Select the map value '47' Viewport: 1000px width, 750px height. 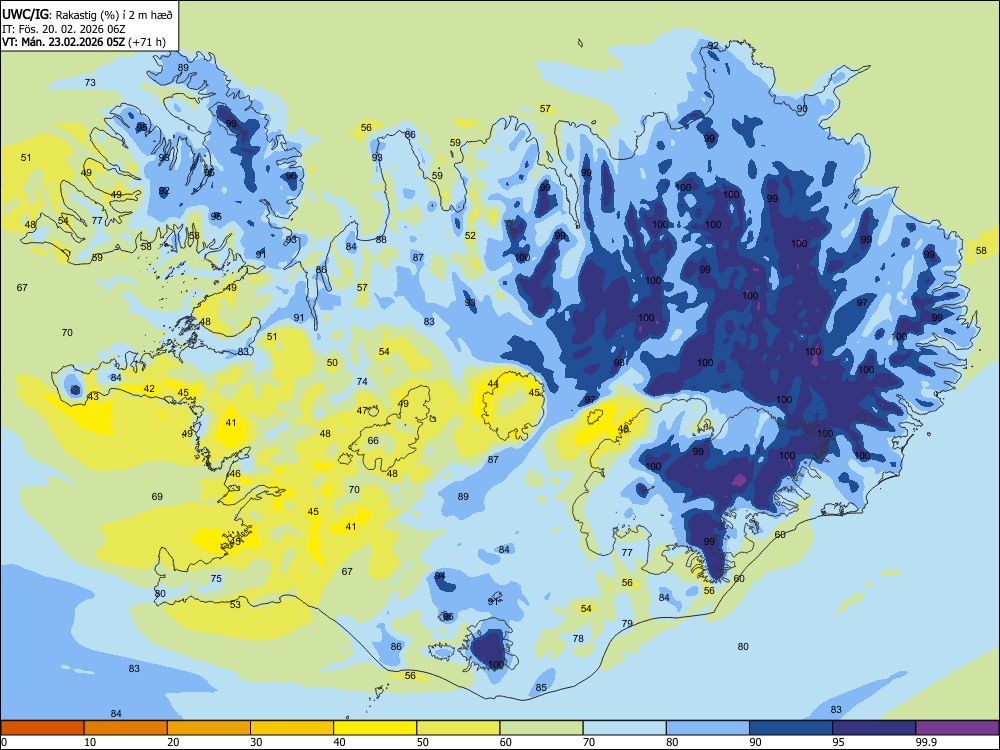coord(362,411)
